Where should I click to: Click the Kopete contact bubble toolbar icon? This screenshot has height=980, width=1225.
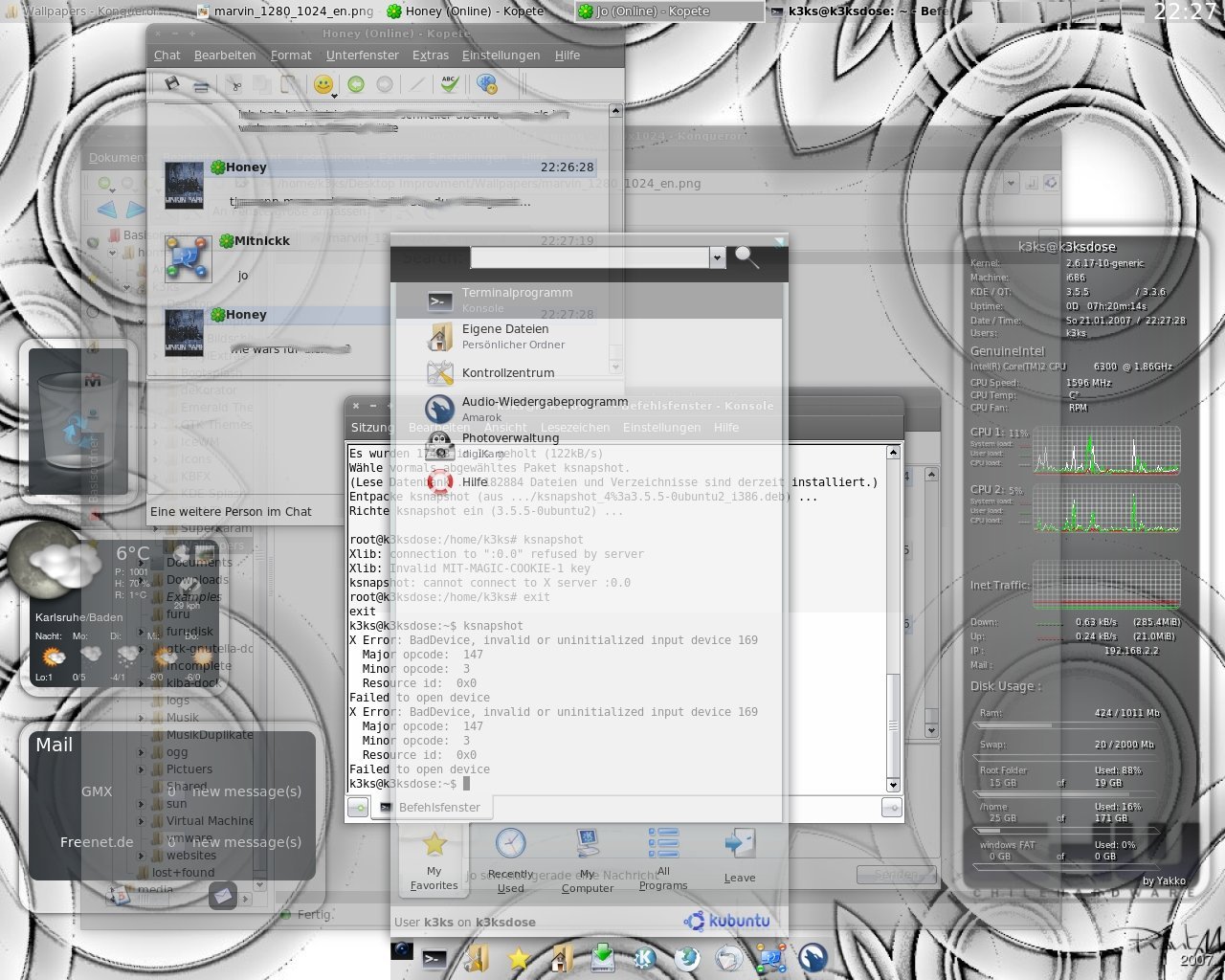click(486, 84)
